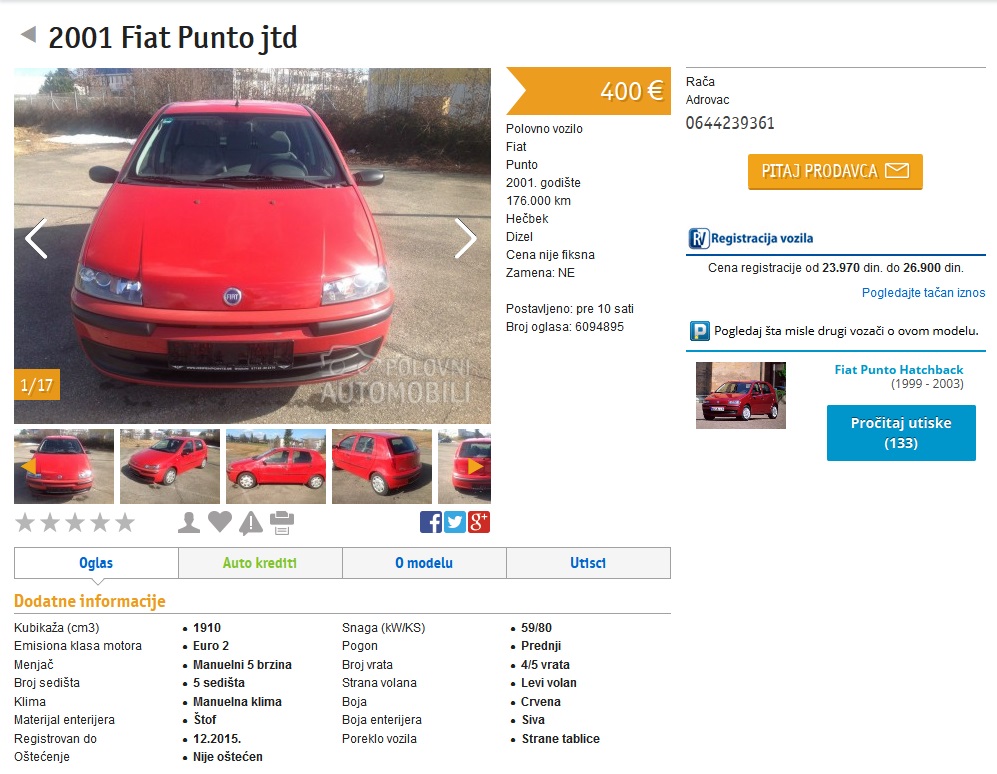The height and width of the screenshot is (774, 997).
Task: Share the listing on Twitter
Action: [x=455, y=522]
